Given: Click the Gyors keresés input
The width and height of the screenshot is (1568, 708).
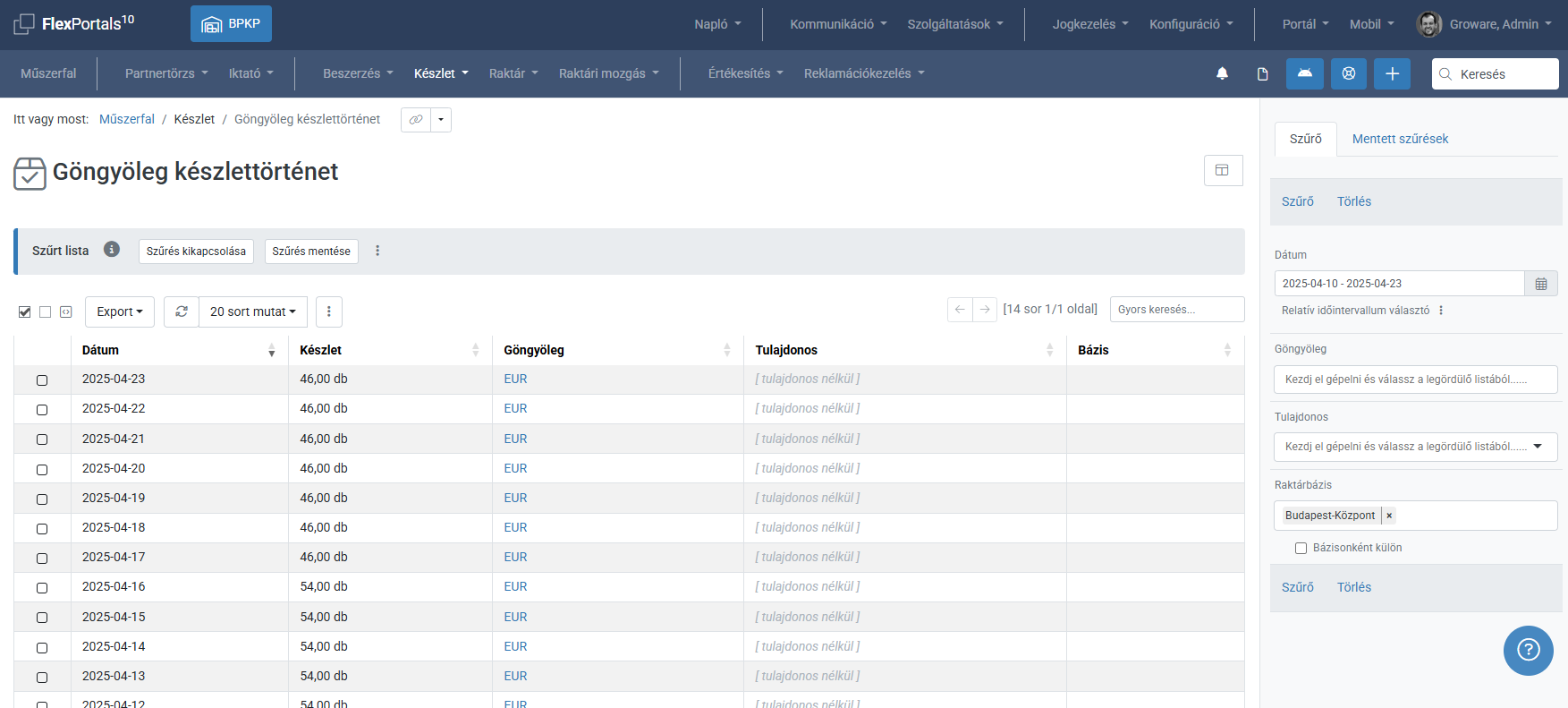Looking at the screenshot, I should click(1177, 309).
